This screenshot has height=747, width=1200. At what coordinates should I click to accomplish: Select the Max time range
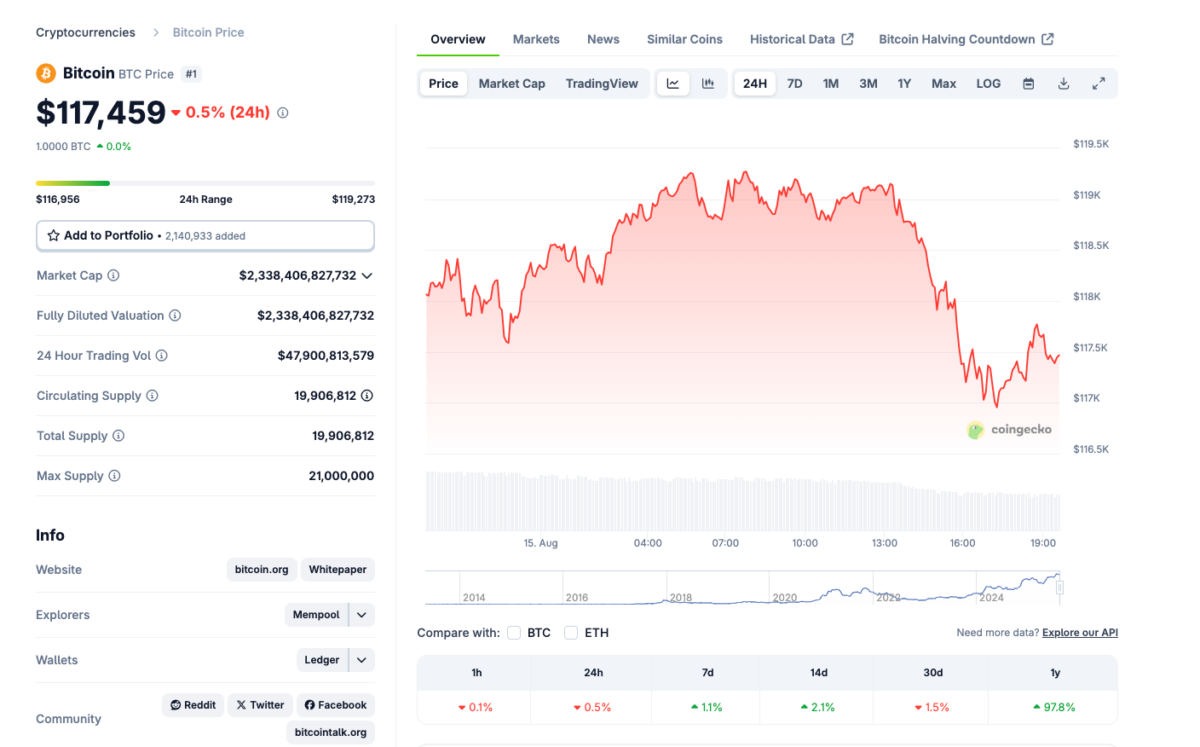tap(944, 84)
